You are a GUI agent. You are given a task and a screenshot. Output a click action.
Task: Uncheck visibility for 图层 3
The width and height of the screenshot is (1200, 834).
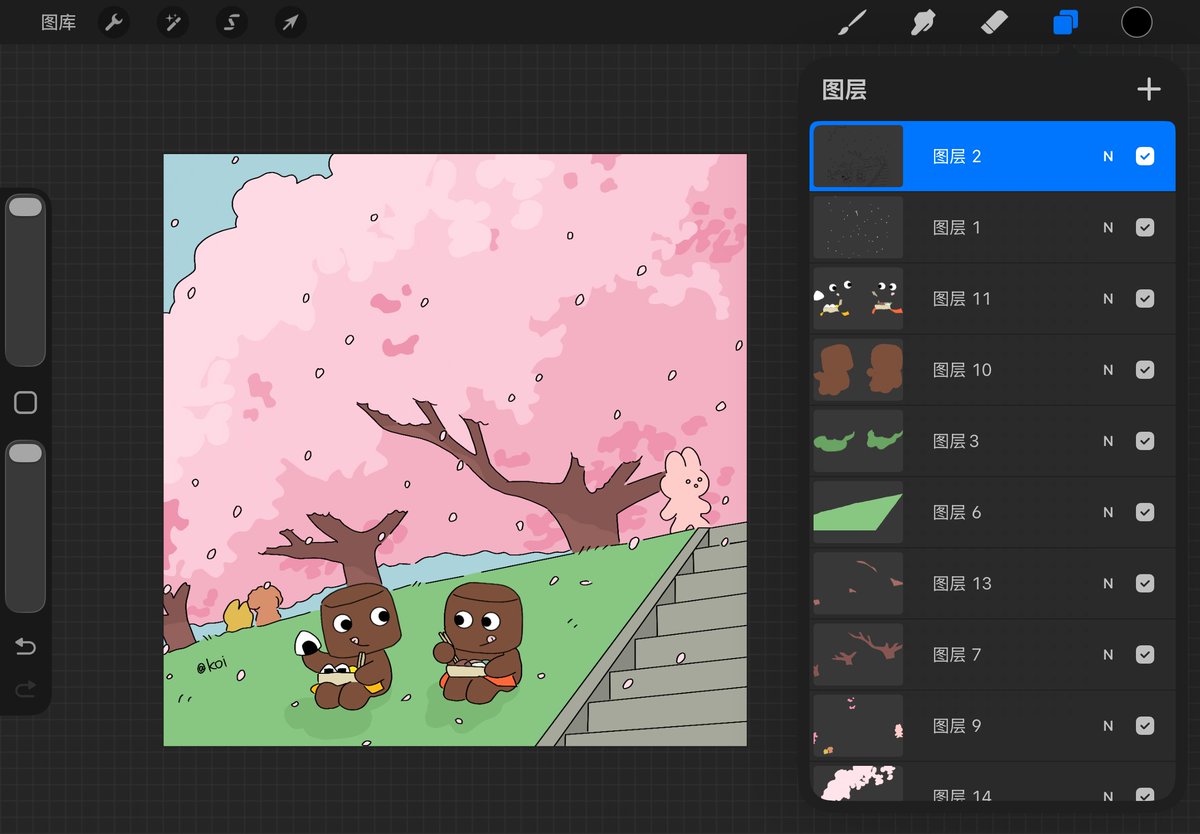click(x=1145, y=441)
